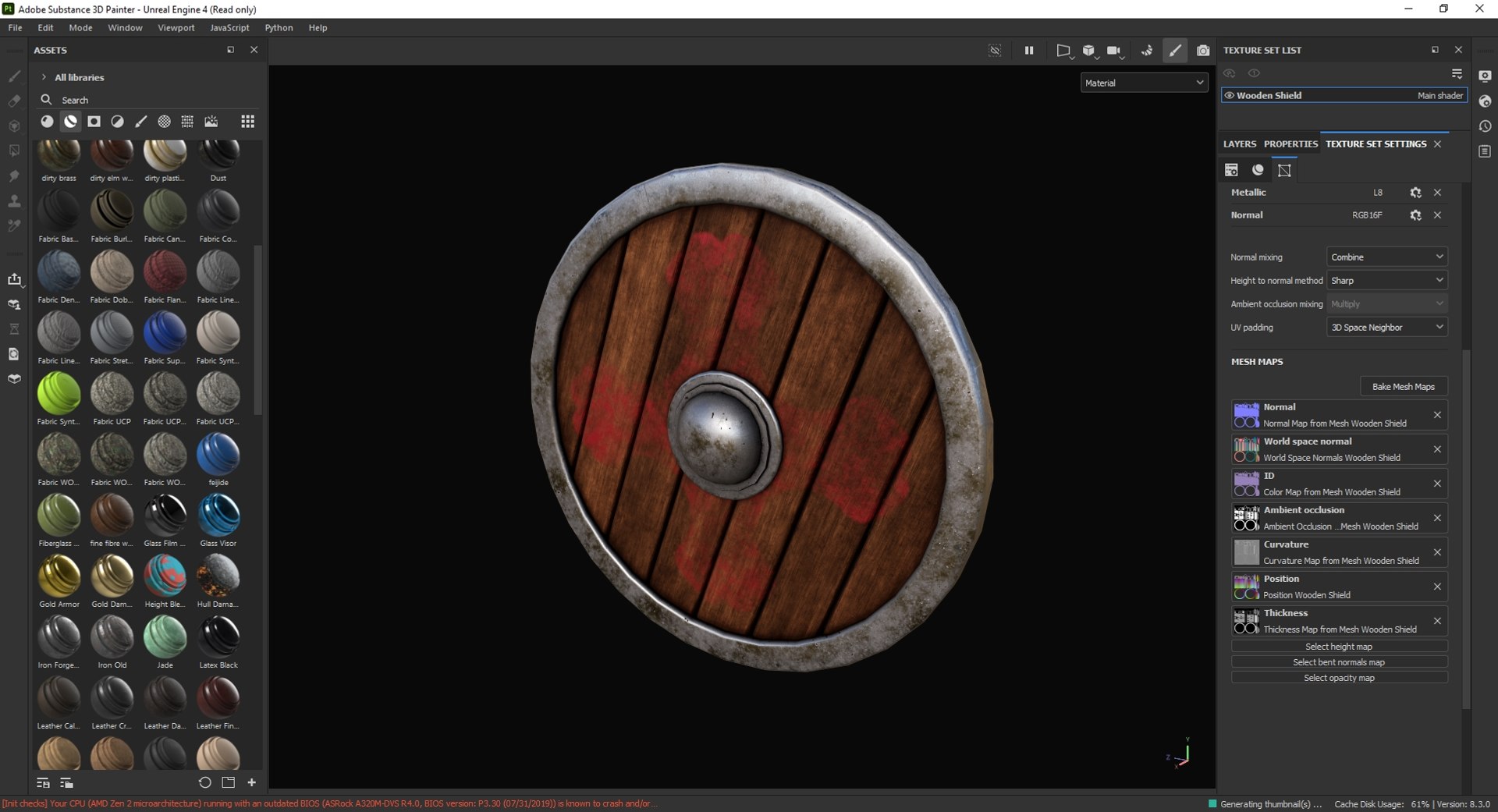Switch to the Properties tab
Image resolution: width=1498 pixels, height=812 pixels.
coord(1290,144)
